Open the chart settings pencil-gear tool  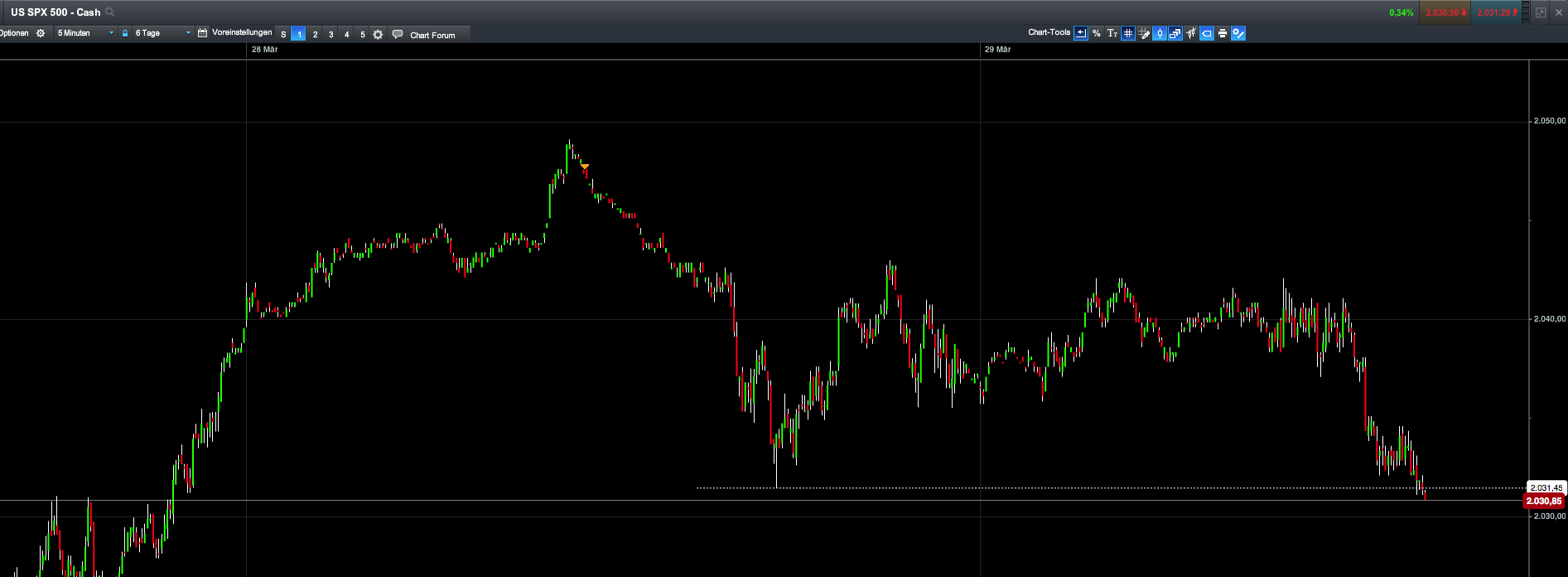tap(1238, 33)
